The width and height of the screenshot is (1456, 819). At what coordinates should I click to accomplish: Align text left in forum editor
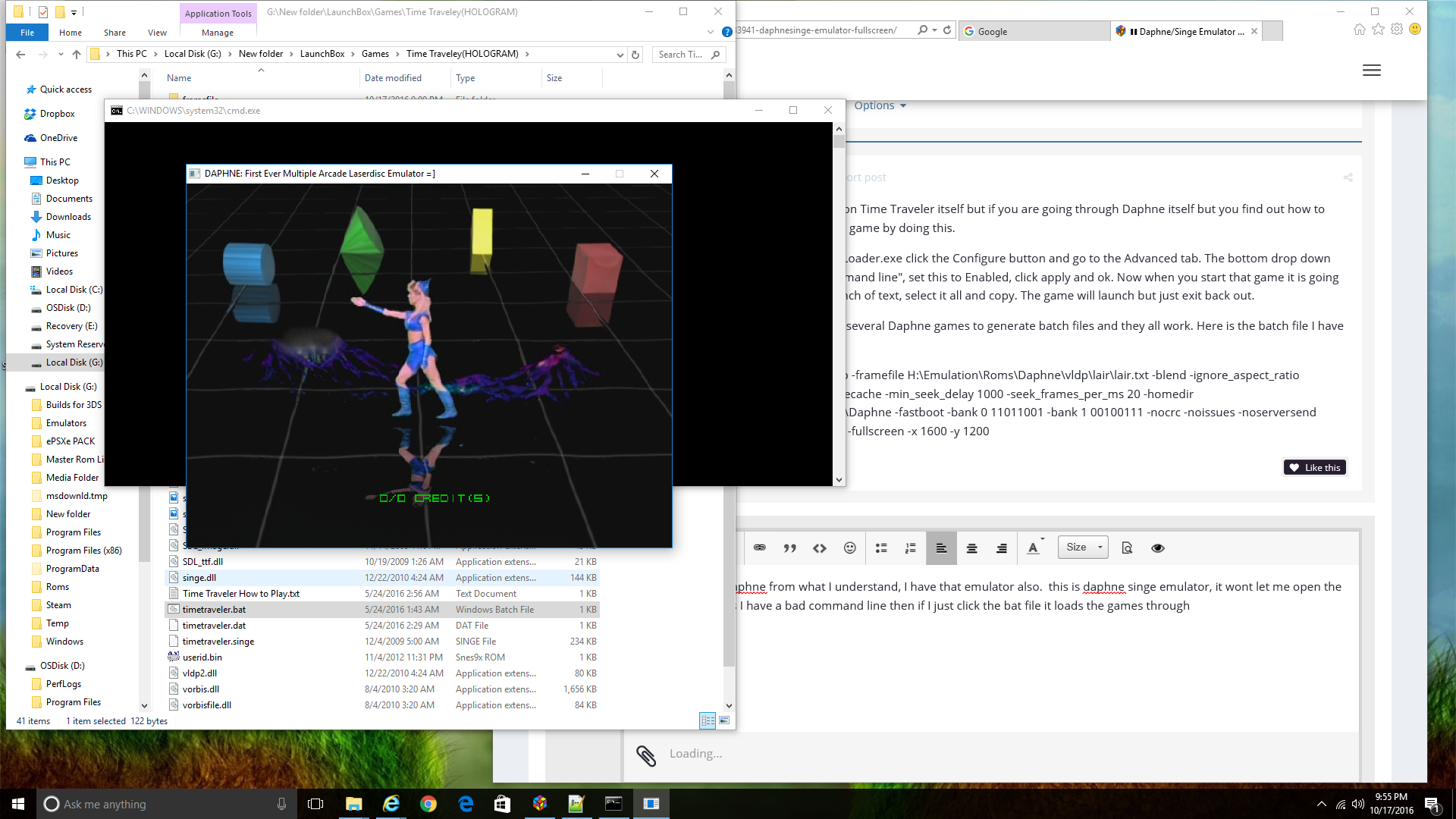(x=941, y=548)
